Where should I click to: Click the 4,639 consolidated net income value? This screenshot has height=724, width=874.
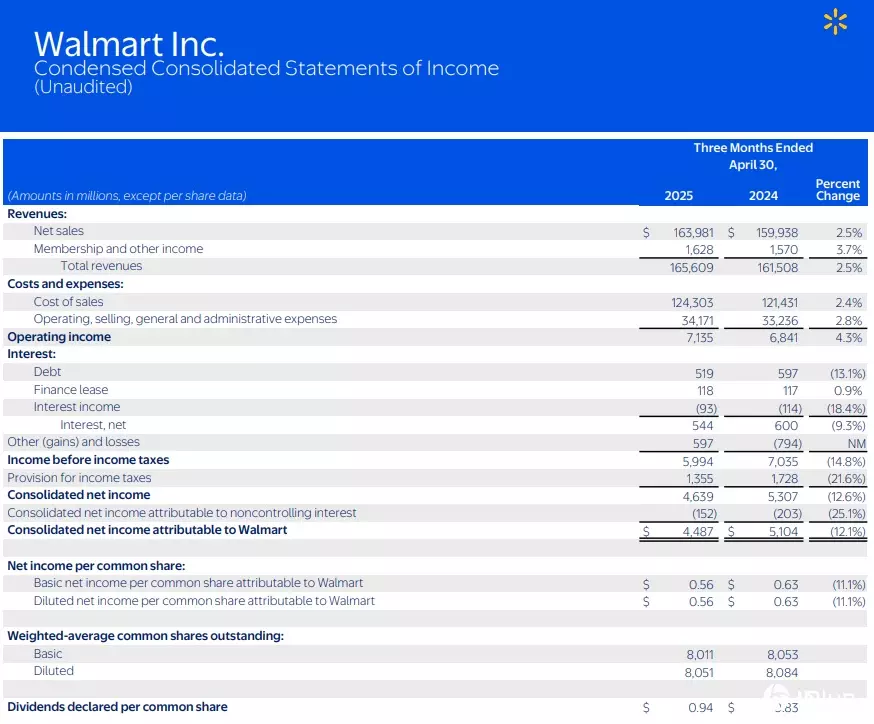coord(698,497)
